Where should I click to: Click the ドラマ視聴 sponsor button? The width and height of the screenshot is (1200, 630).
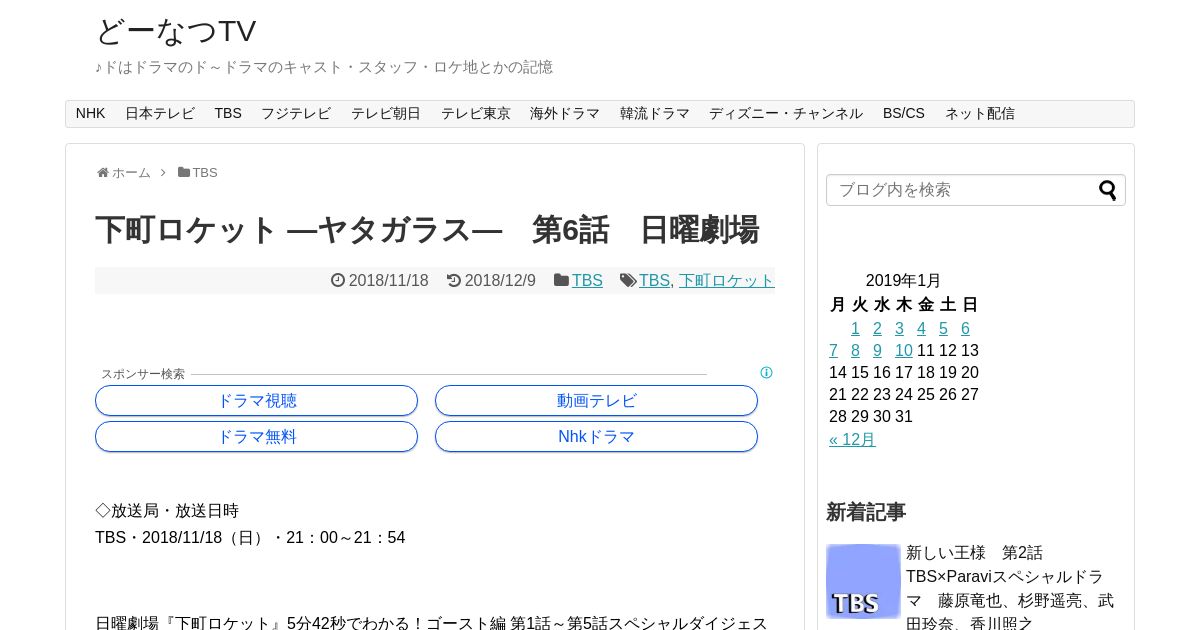point(256,401)
